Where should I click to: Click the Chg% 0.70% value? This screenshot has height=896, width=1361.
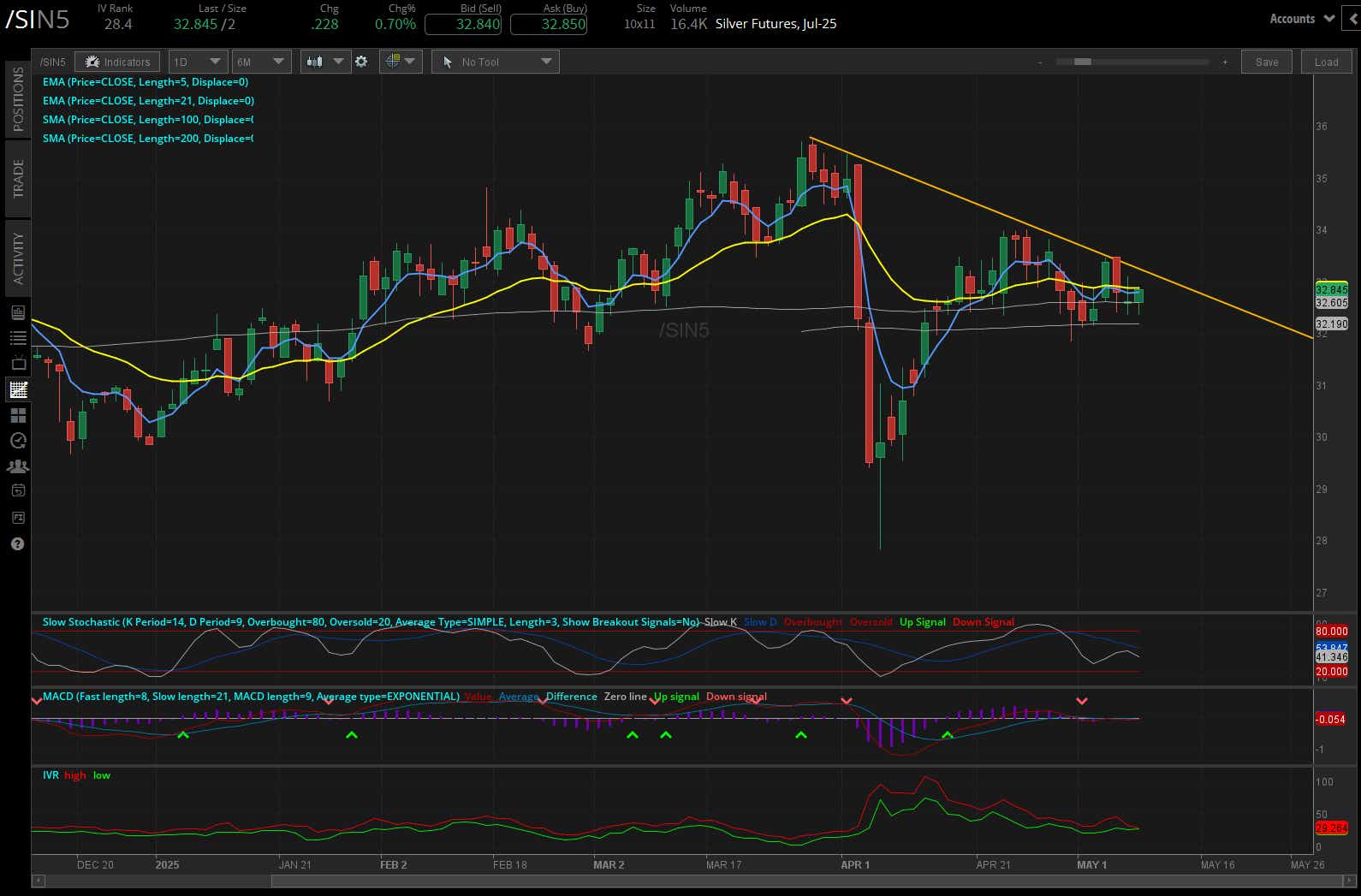(395, 24)
